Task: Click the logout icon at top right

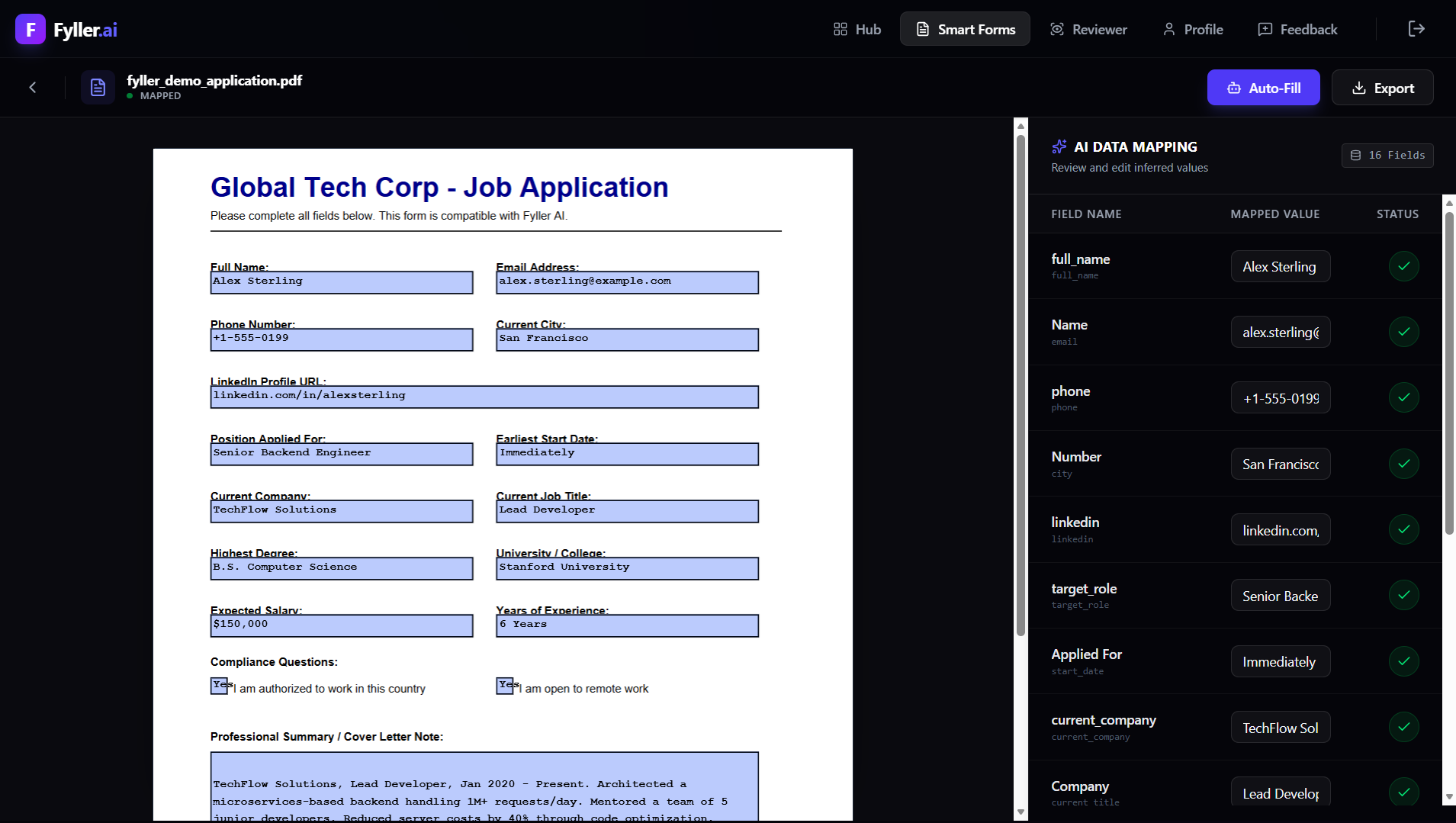Action: pos(1417,29)
